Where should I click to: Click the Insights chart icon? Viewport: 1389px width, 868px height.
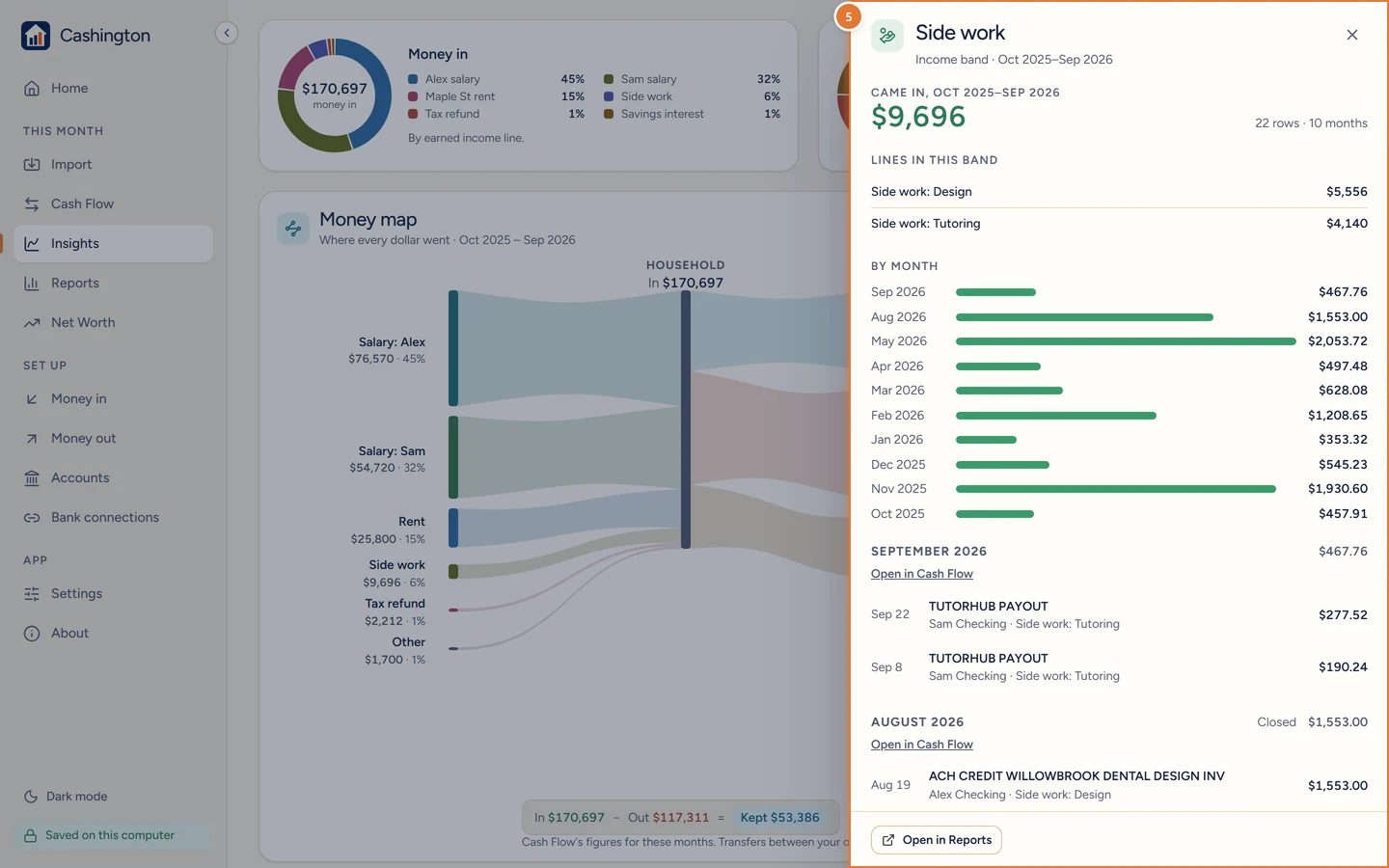(x=32, y=244)
